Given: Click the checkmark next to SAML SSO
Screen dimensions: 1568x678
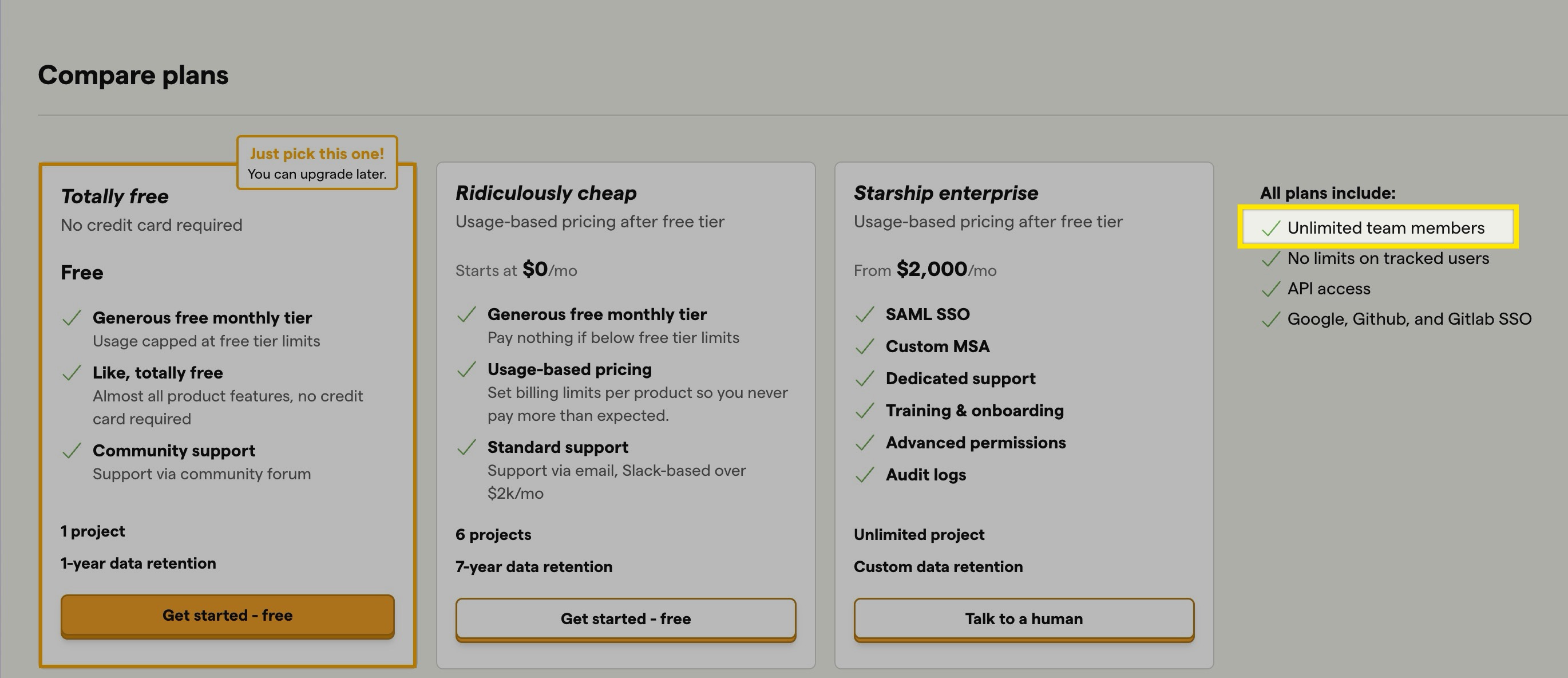Looking at the screenshot, I should 865,314.
